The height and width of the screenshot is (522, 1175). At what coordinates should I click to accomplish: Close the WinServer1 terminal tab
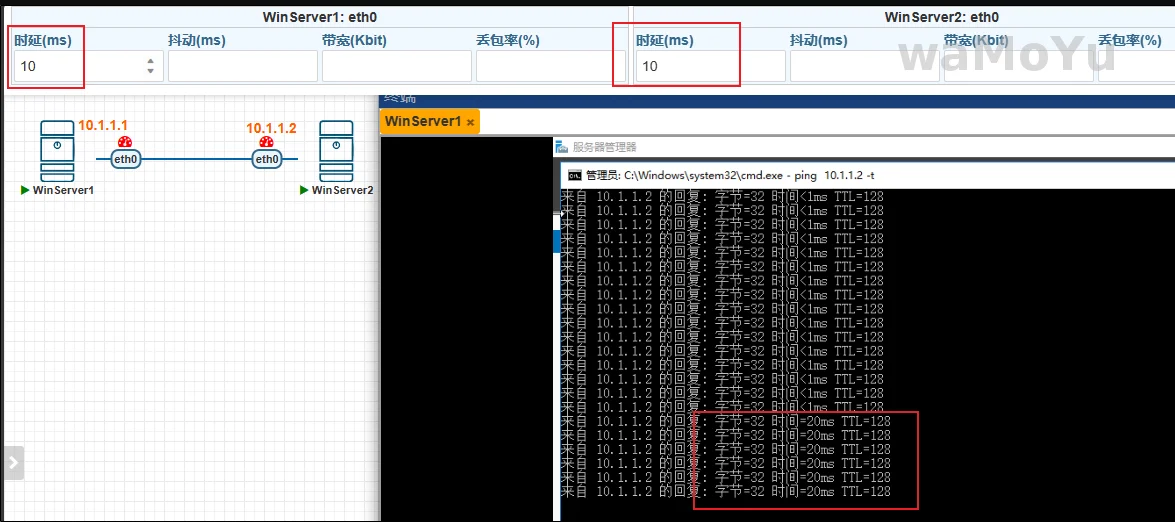pos(471,122)
